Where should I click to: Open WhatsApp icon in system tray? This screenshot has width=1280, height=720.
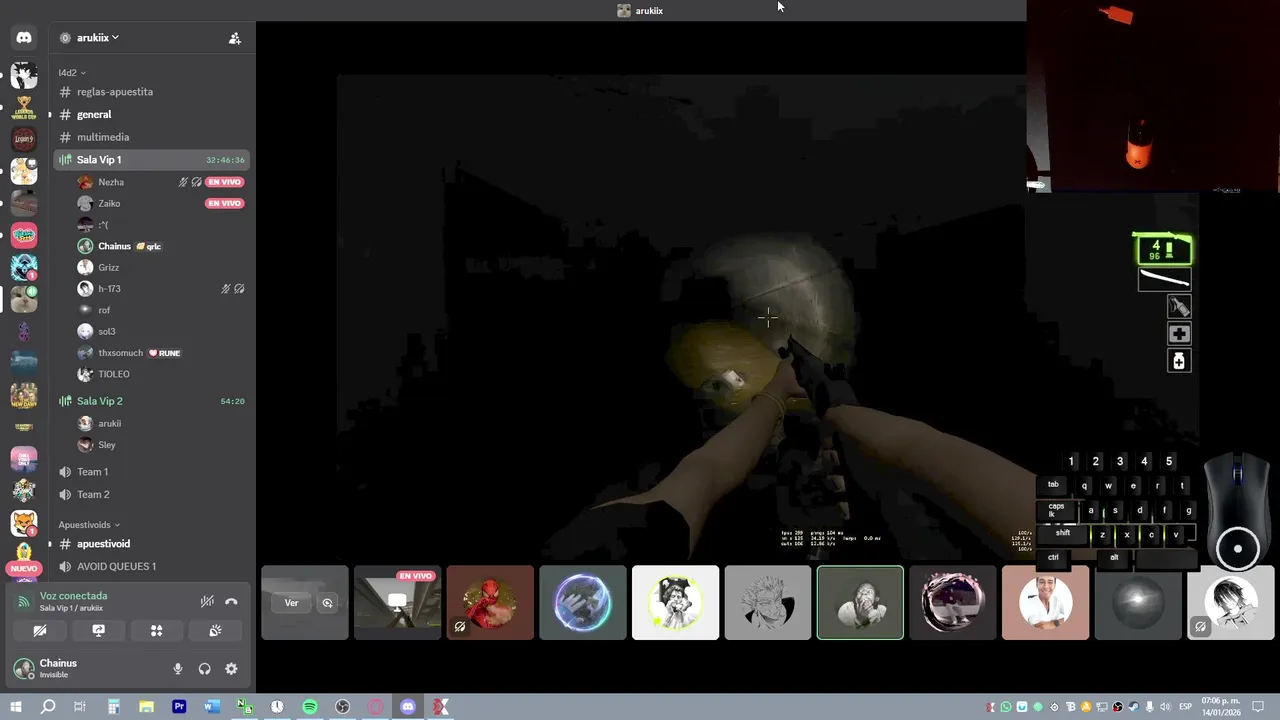[x=1006, y=707]
